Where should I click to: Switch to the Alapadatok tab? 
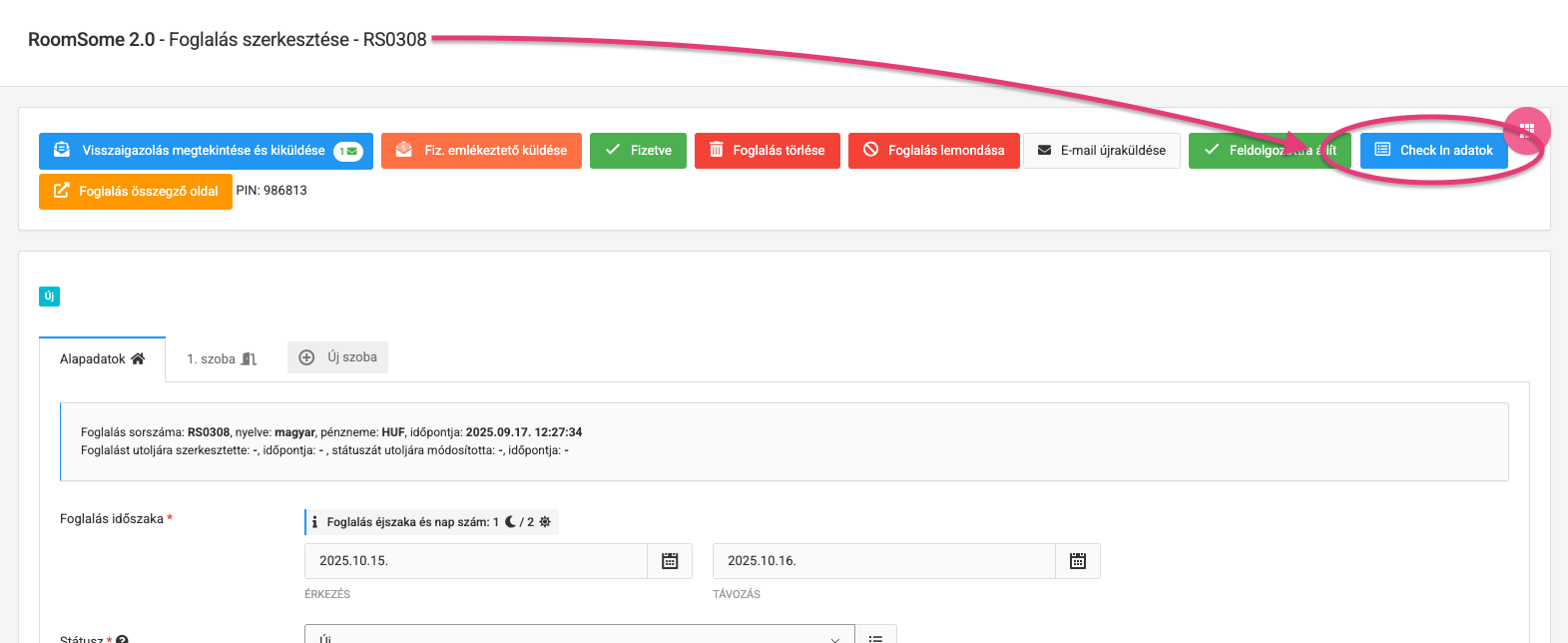tap(102, 358)
